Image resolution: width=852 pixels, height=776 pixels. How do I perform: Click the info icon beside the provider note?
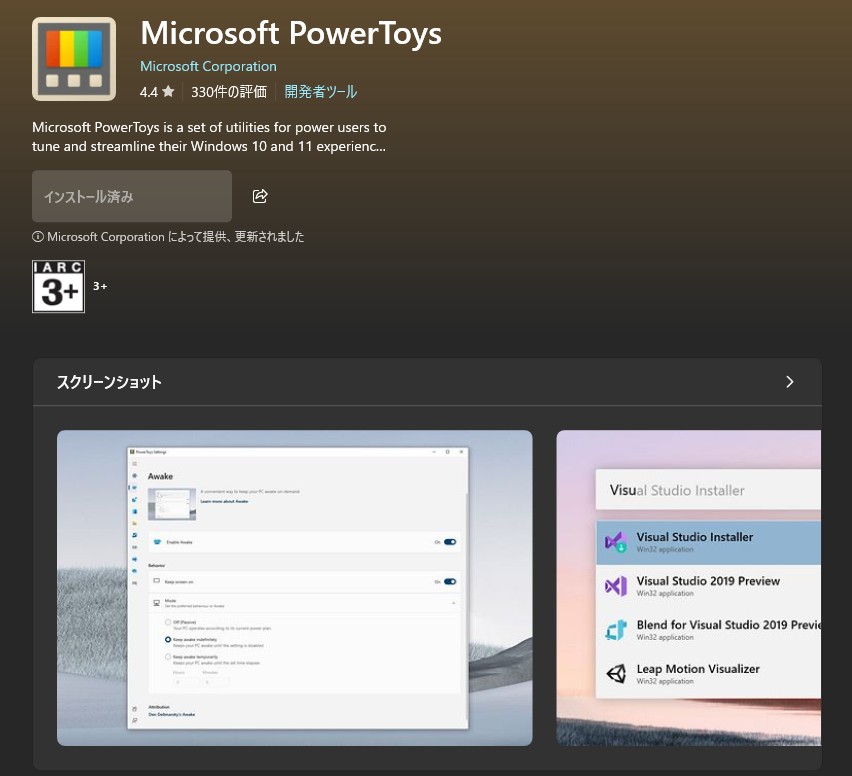(x=37, y=237)
